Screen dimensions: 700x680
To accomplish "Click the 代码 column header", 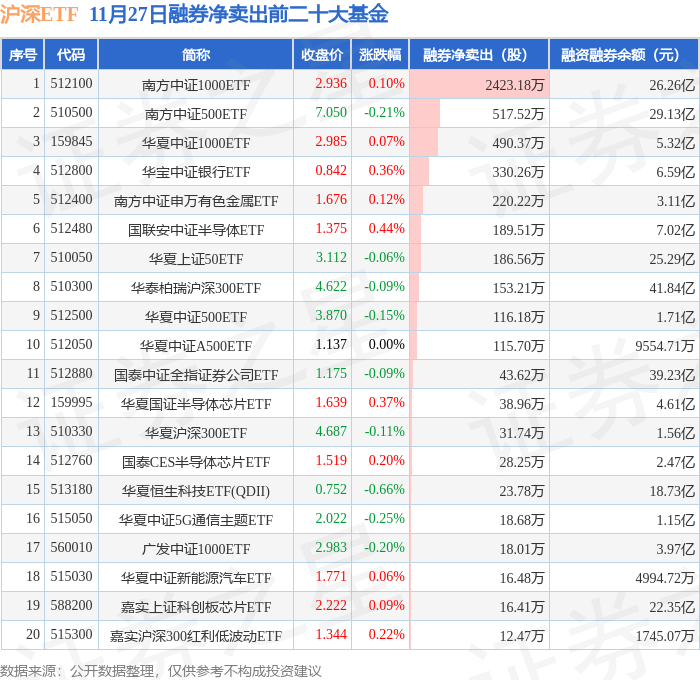I will 71,54.
